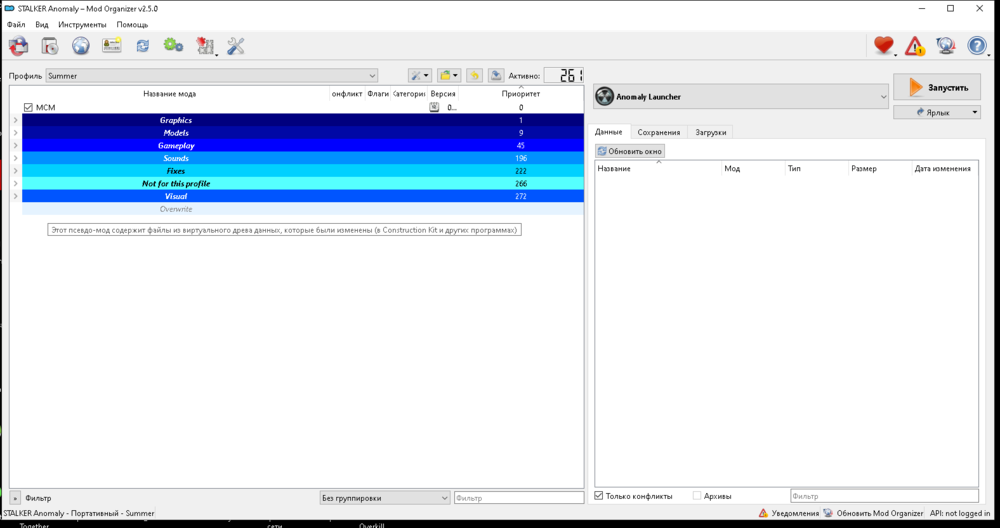The height and width of the screenshot is (528, 1000).
Task: Expand the Sounds separator
Action: coord(15,158)
